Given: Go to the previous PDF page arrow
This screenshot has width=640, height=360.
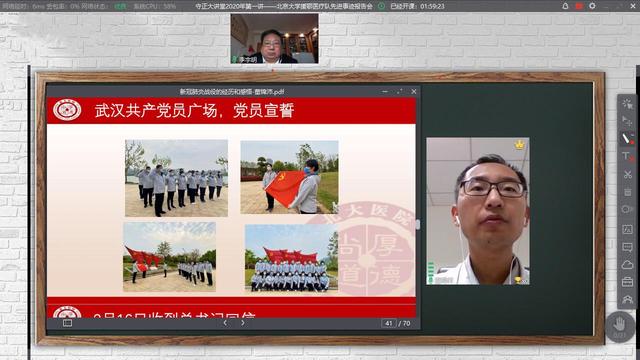Looking at the screenshot, I should [x=225, y=323].
